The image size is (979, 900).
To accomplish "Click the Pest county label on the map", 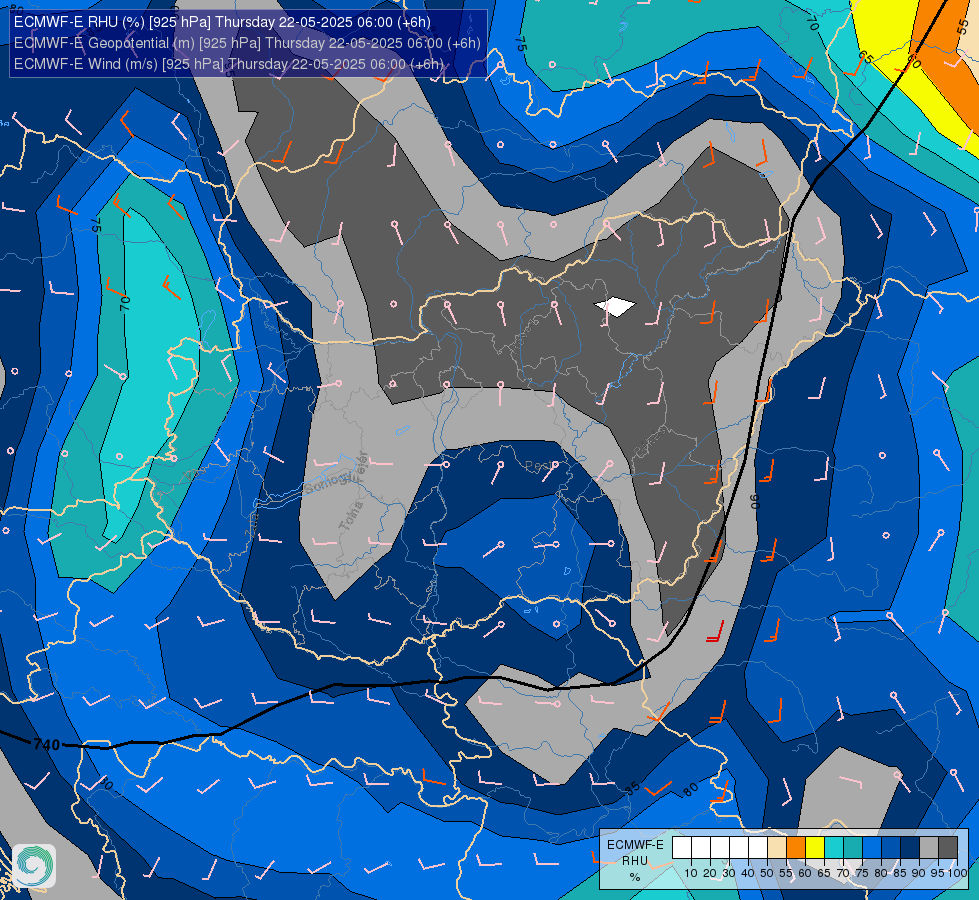I will [x=539, y=466].
